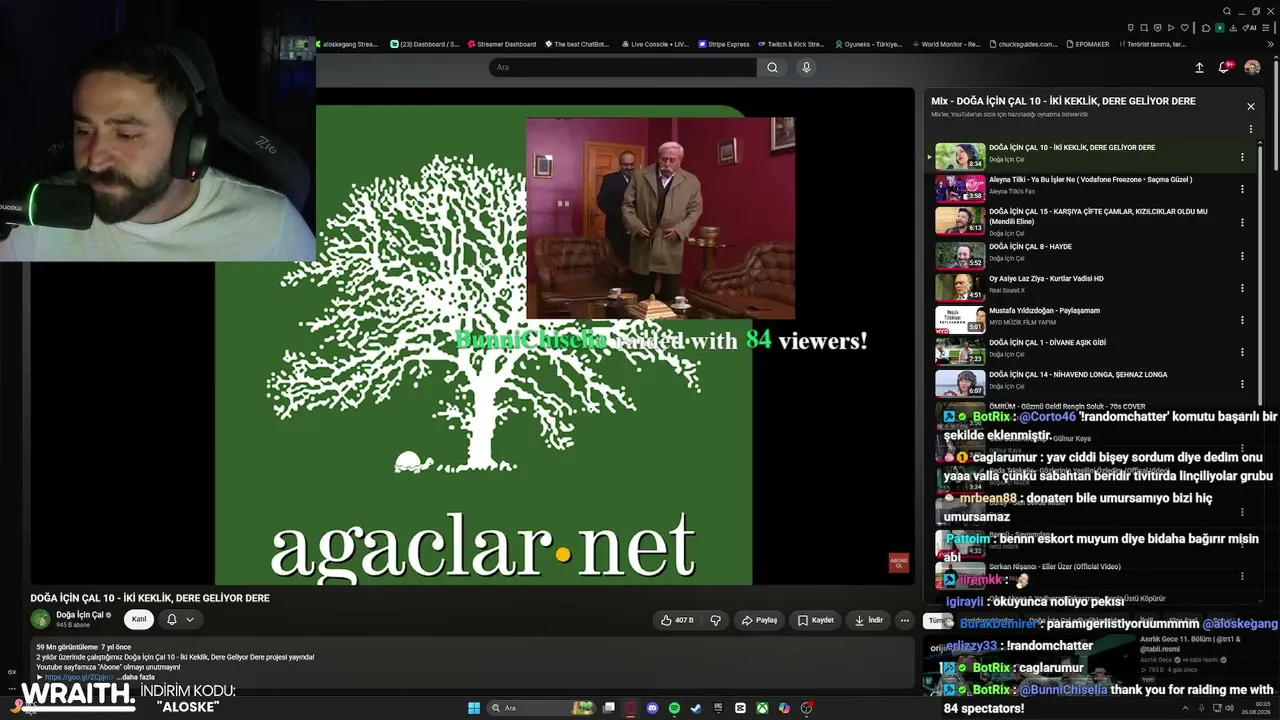Play DOĞA İÇİN ÇAL 14 - NİHAVEND LONGA thumbnail
Image resolution: width=1280 pixels, height=720 pixels.
pyautogui.click(x=960, y=384)
